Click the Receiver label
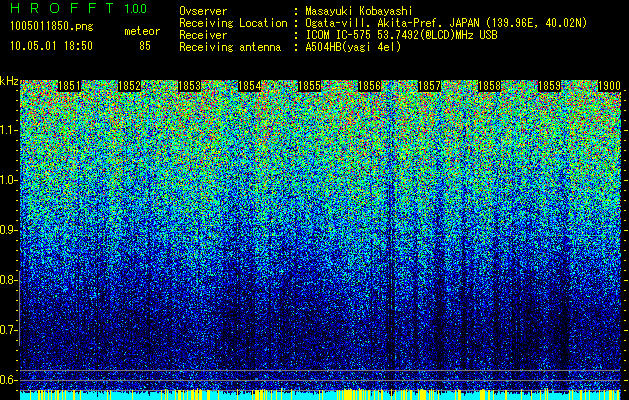 203,35
